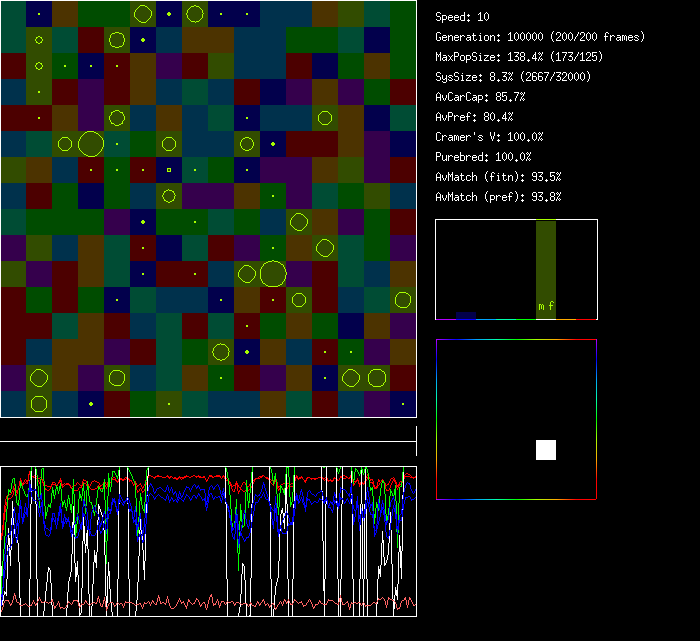
Task: Click the "m" label in the histogram
Action: pyautogui.click(x=541, y=307)
